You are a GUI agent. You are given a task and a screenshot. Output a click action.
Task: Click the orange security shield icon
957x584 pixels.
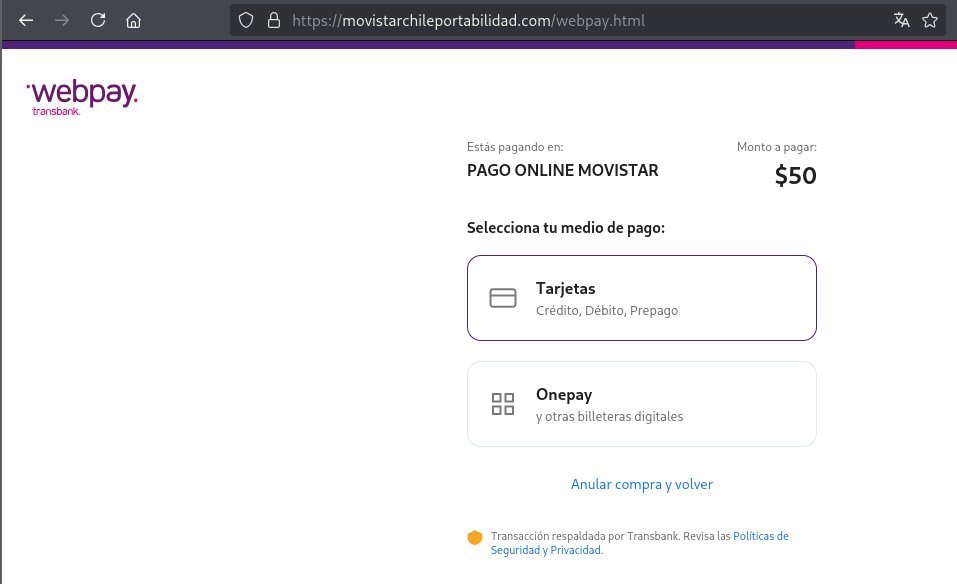(475, 537)
